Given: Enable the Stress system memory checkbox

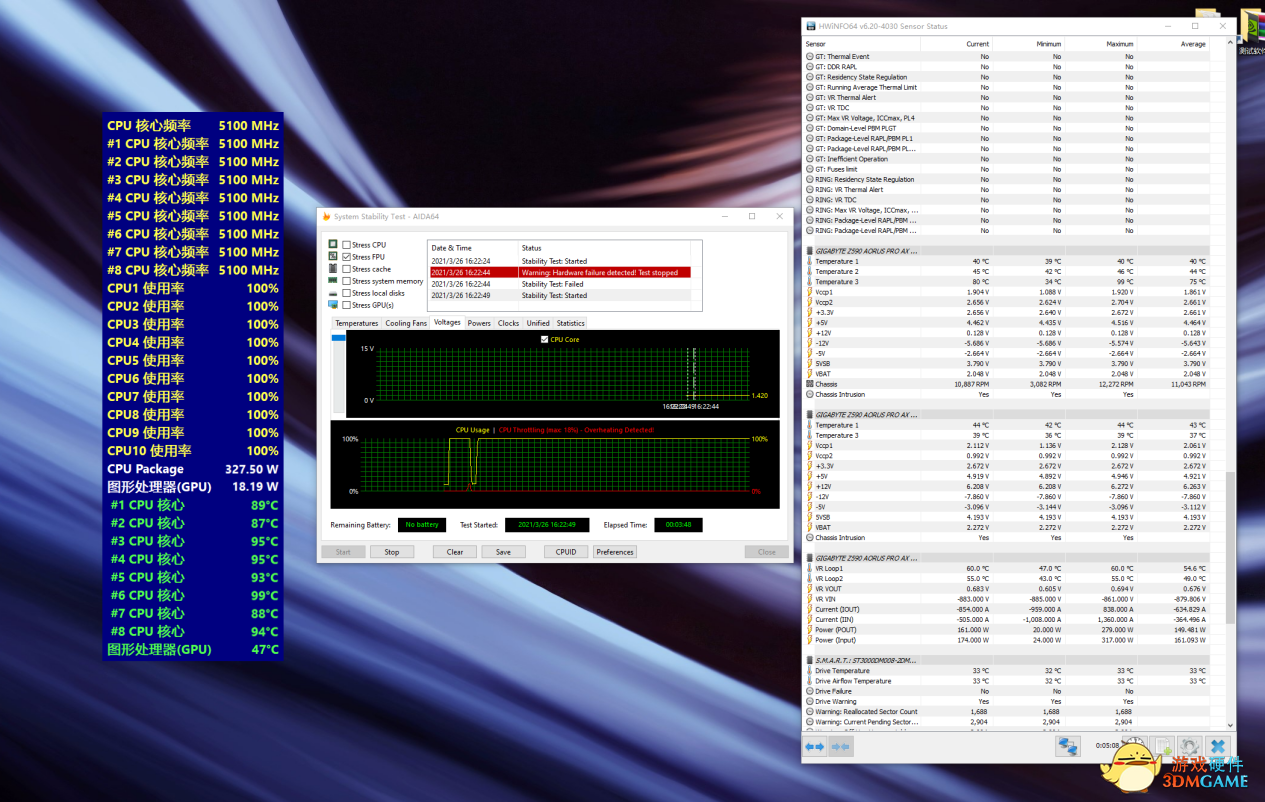Looking at the screenshot, I should (346, 281).
